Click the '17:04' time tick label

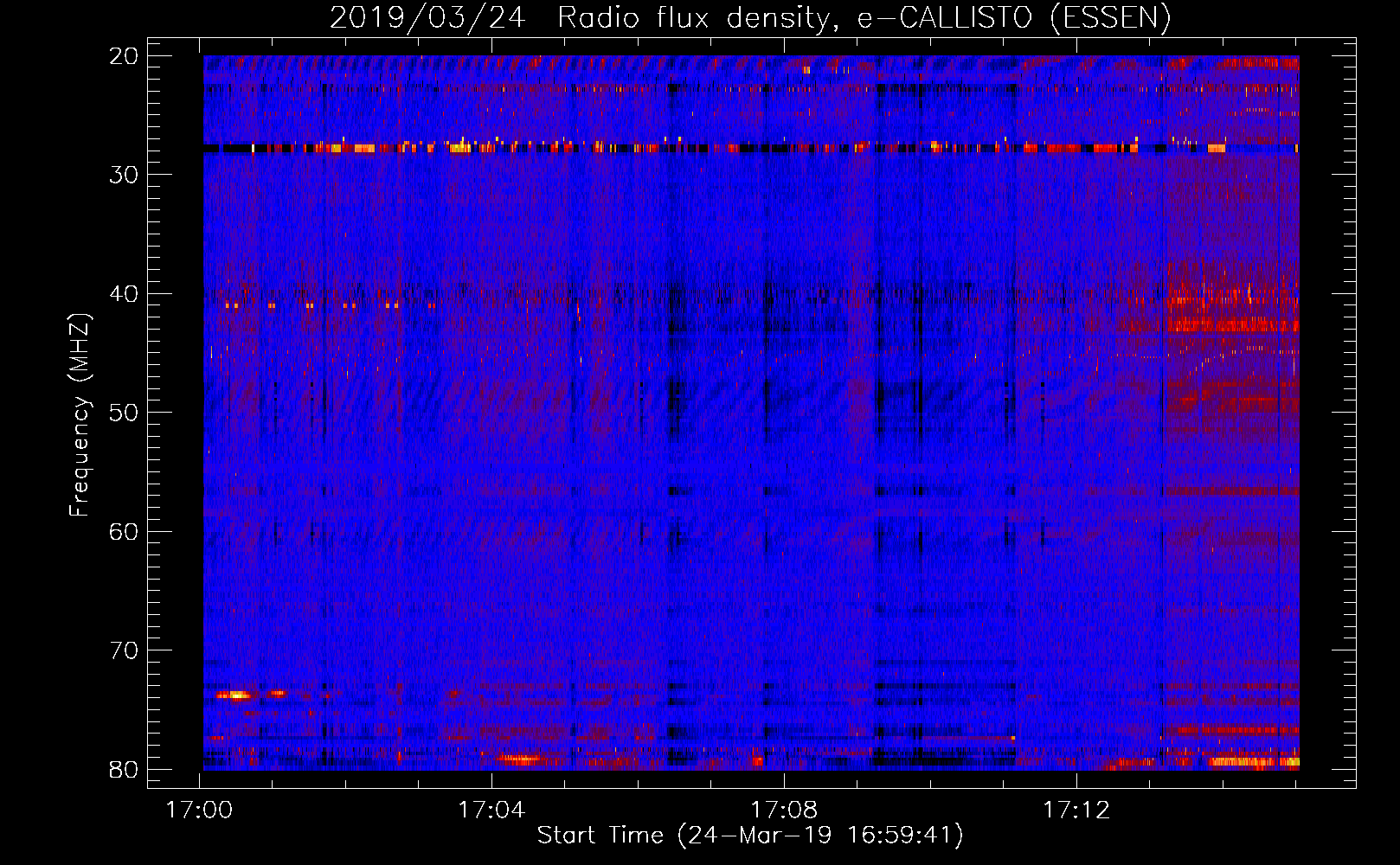tap(491, 810)
